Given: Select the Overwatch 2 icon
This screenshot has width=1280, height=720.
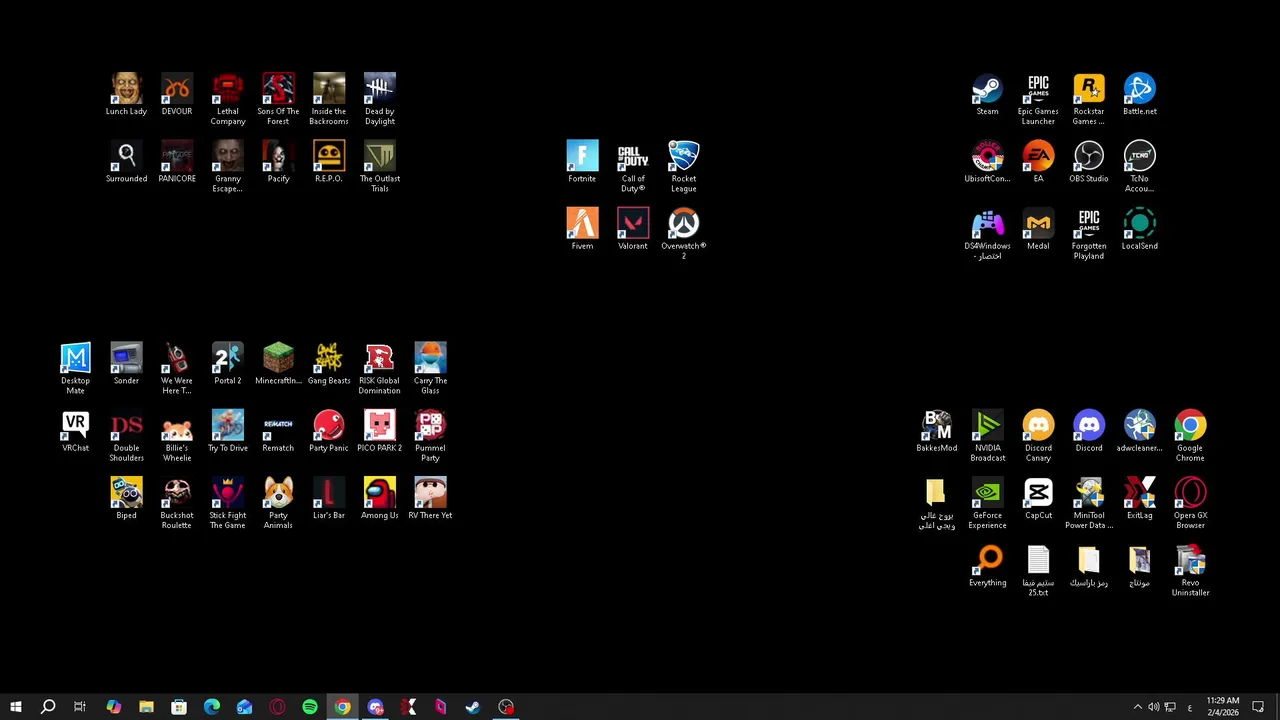Looking at the screenshot, I should [684, 233].
